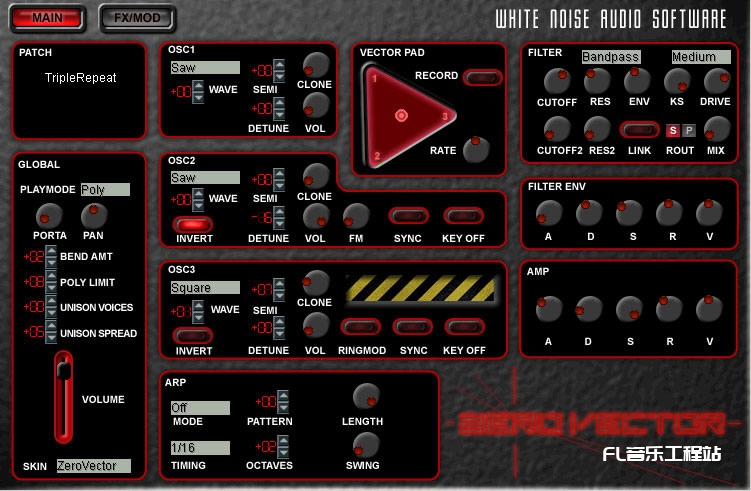This screenshot has width=751, height=491.
Task: Select the S filter routing button
Action: coord(673,130)
